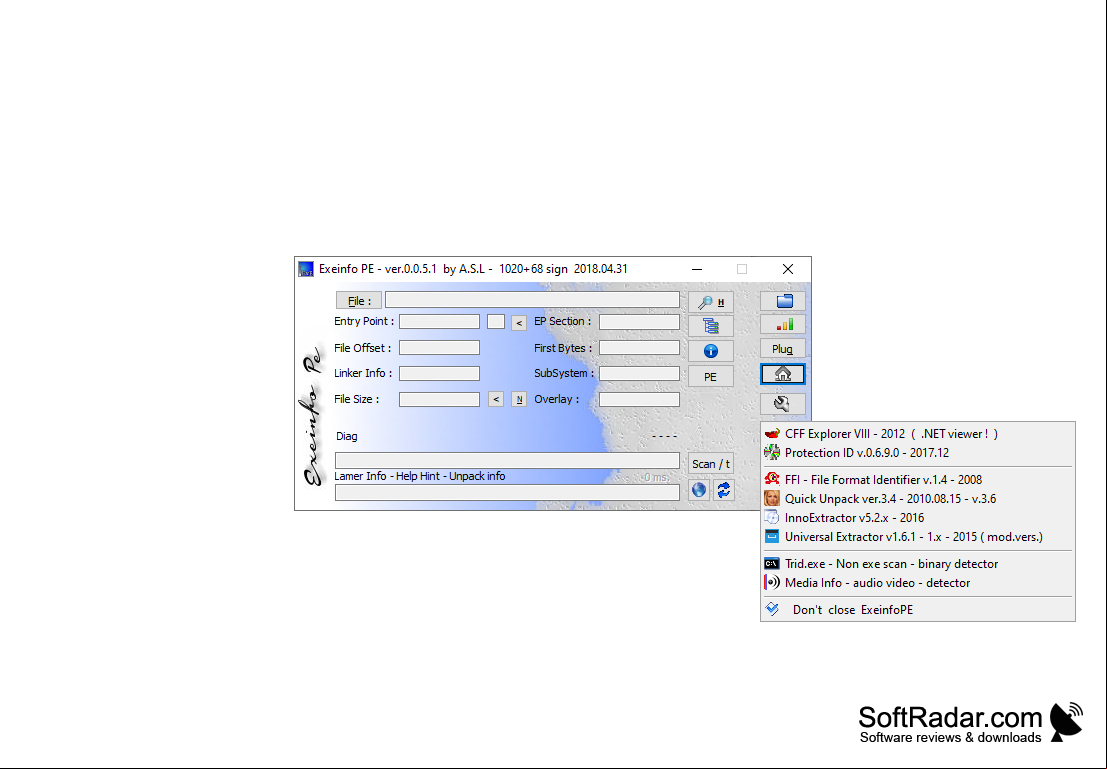Choose Trid.exe Non exe scan entry
The image size is (1107, 769).
918,564
